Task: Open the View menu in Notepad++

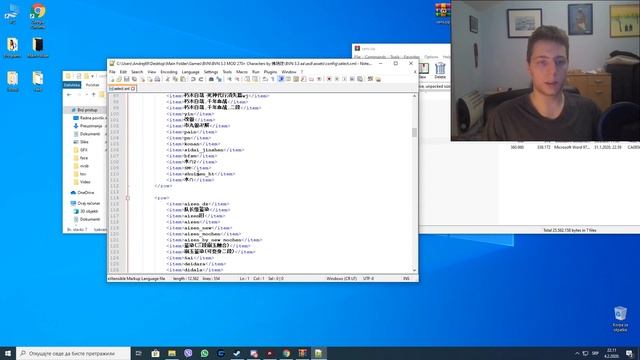Action: [152, 72]
